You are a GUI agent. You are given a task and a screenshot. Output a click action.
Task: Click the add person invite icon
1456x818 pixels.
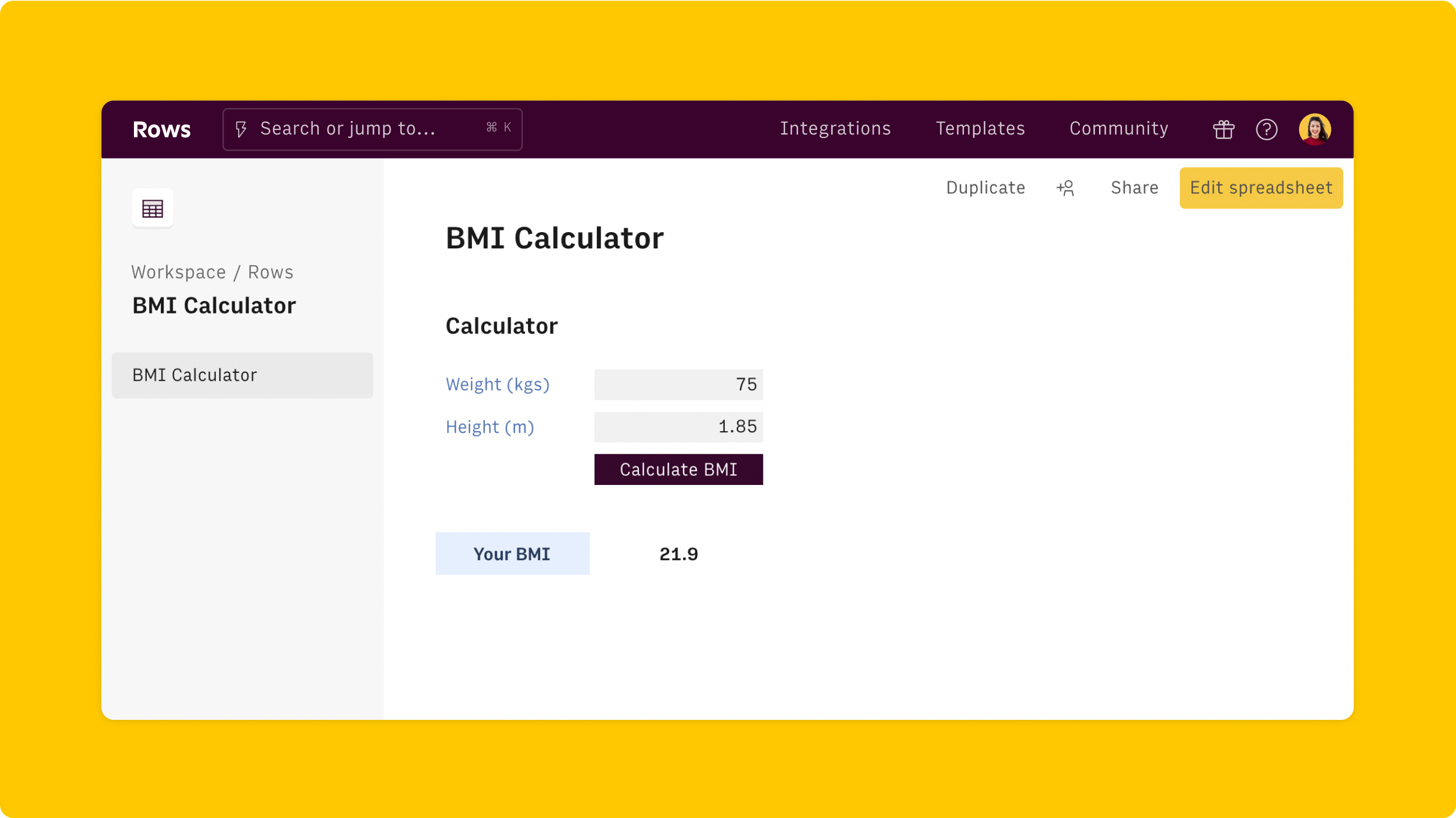click(x=1065, y=188)
